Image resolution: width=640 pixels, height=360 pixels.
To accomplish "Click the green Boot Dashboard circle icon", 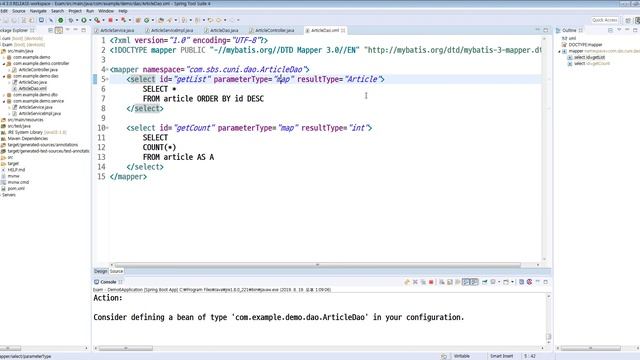I will click(60, 20).
